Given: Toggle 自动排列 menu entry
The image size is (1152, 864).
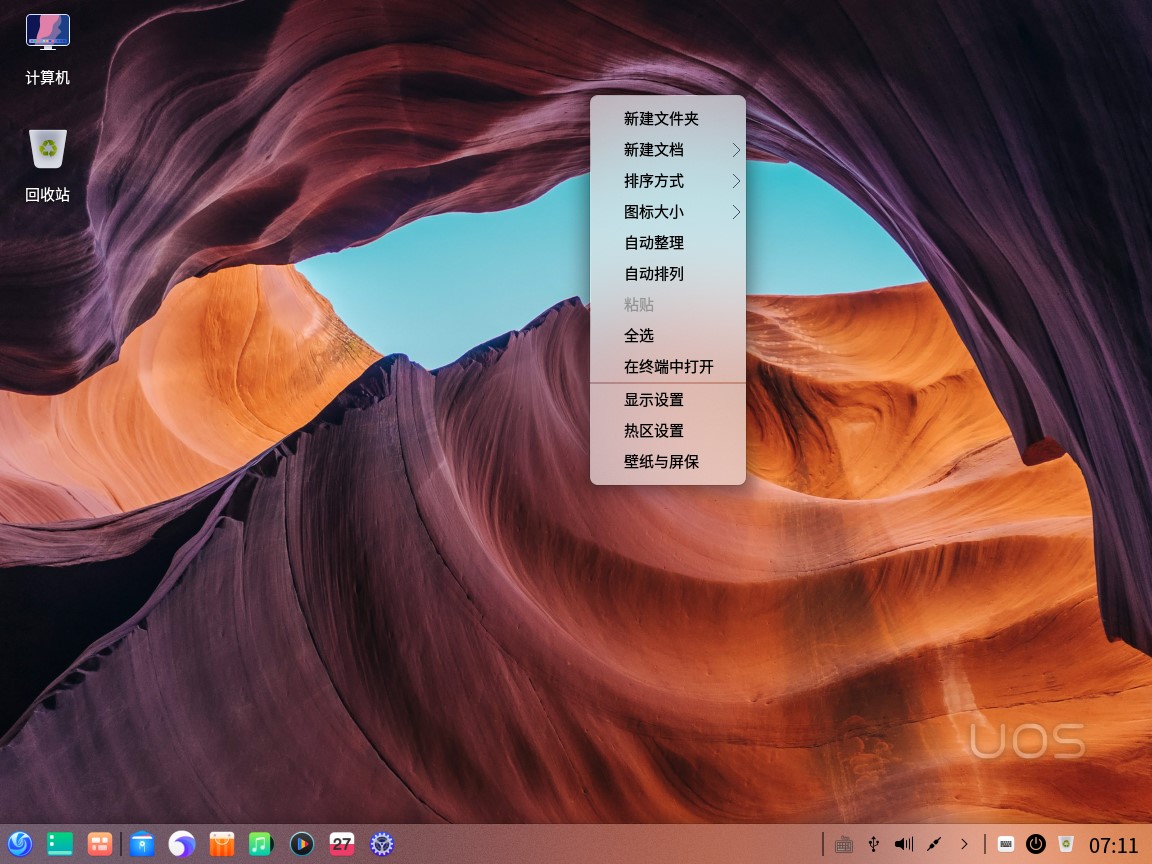Looking at the screenshot, I should point(668,273).
